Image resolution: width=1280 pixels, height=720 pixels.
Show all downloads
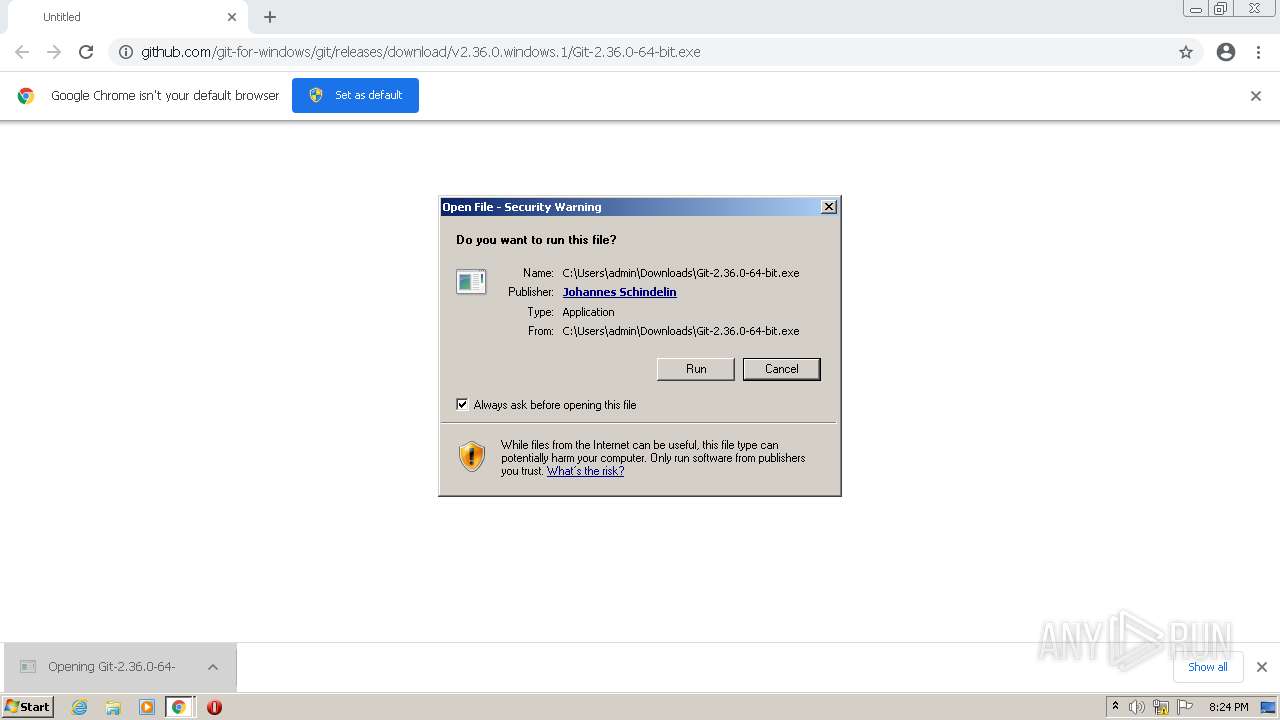pyautogui.click(x=1207, y=667)
